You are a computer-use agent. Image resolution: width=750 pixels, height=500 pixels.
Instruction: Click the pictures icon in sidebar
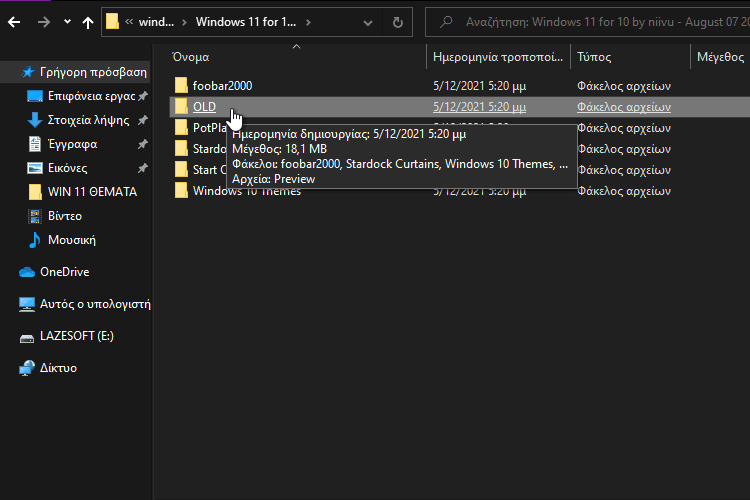point(34,168)
